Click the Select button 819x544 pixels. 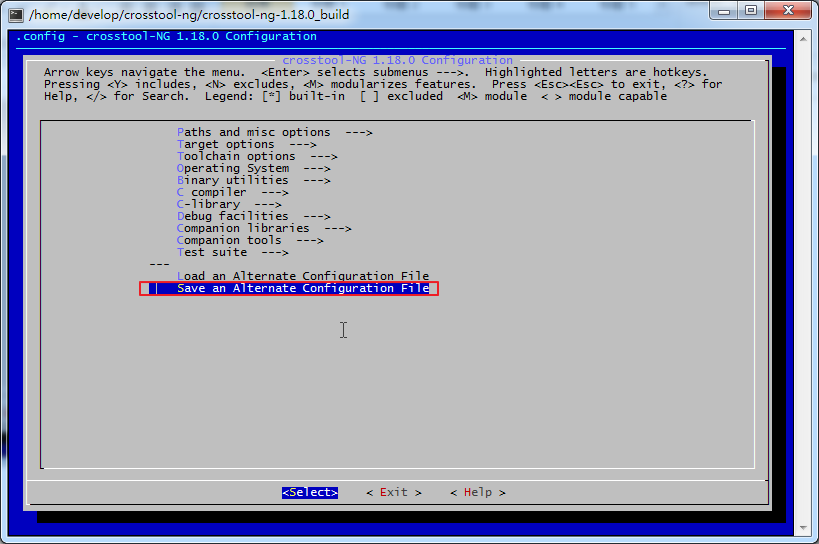310,492
